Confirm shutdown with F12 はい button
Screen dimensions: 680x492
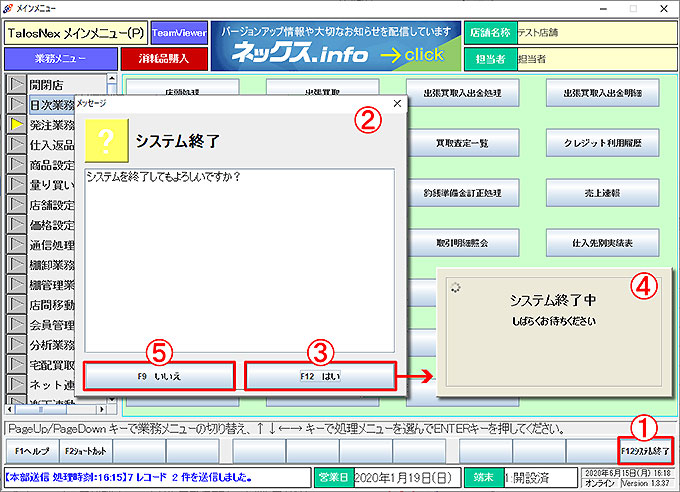pos(320,376)
